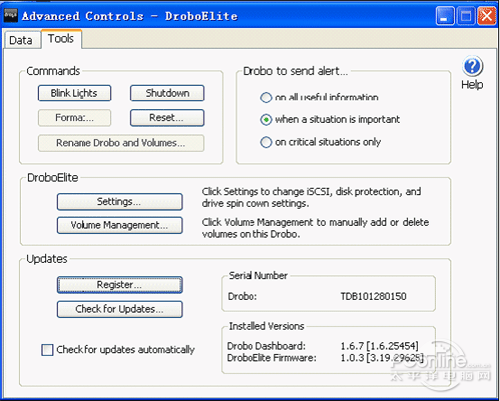
Task: Click DroboElite Firmware version 1.0.3 value
Action: click(382, 358)
